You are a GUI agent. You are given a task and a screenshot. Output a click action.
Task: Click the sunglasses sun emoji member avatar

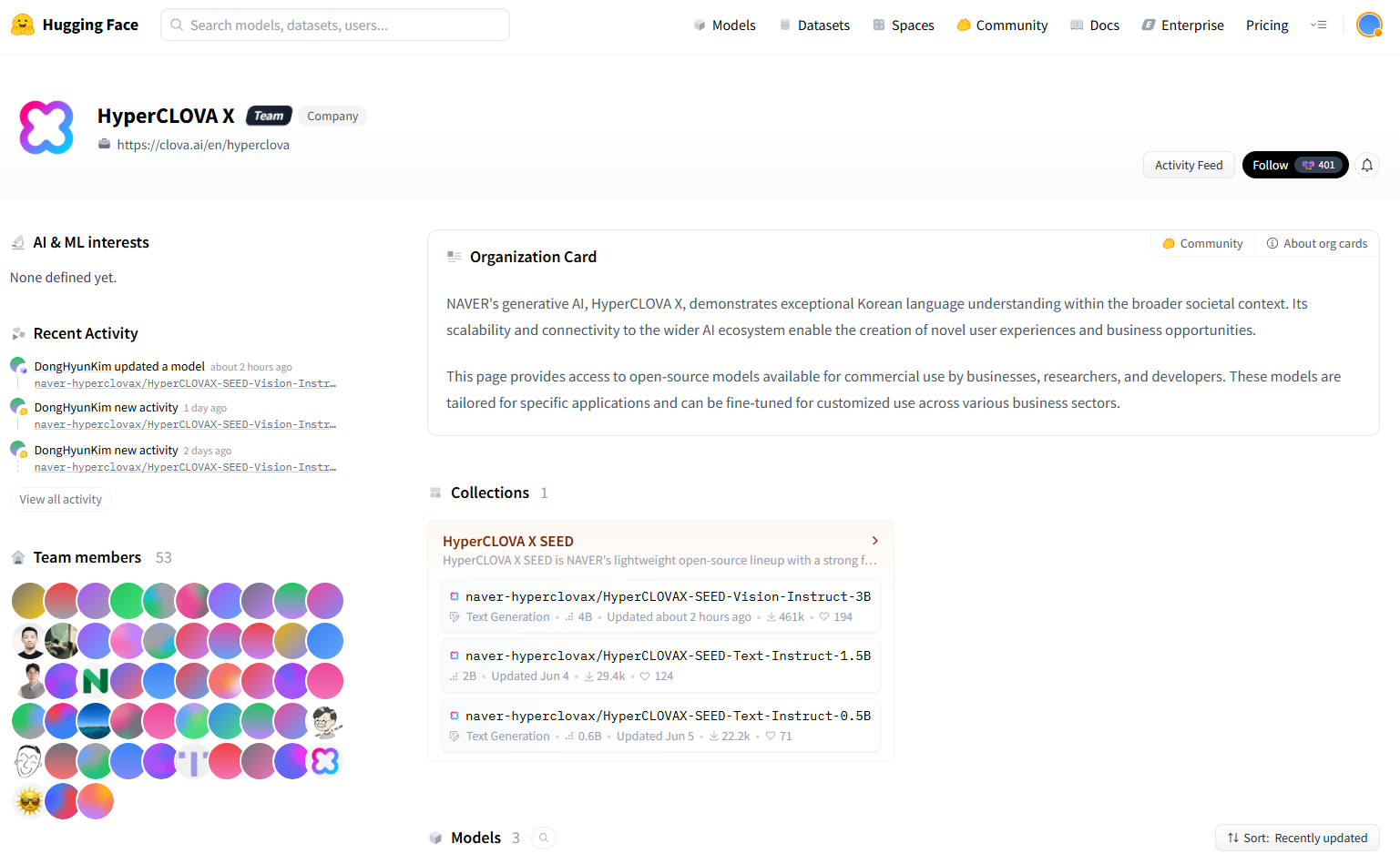click(x=29, y=801)
